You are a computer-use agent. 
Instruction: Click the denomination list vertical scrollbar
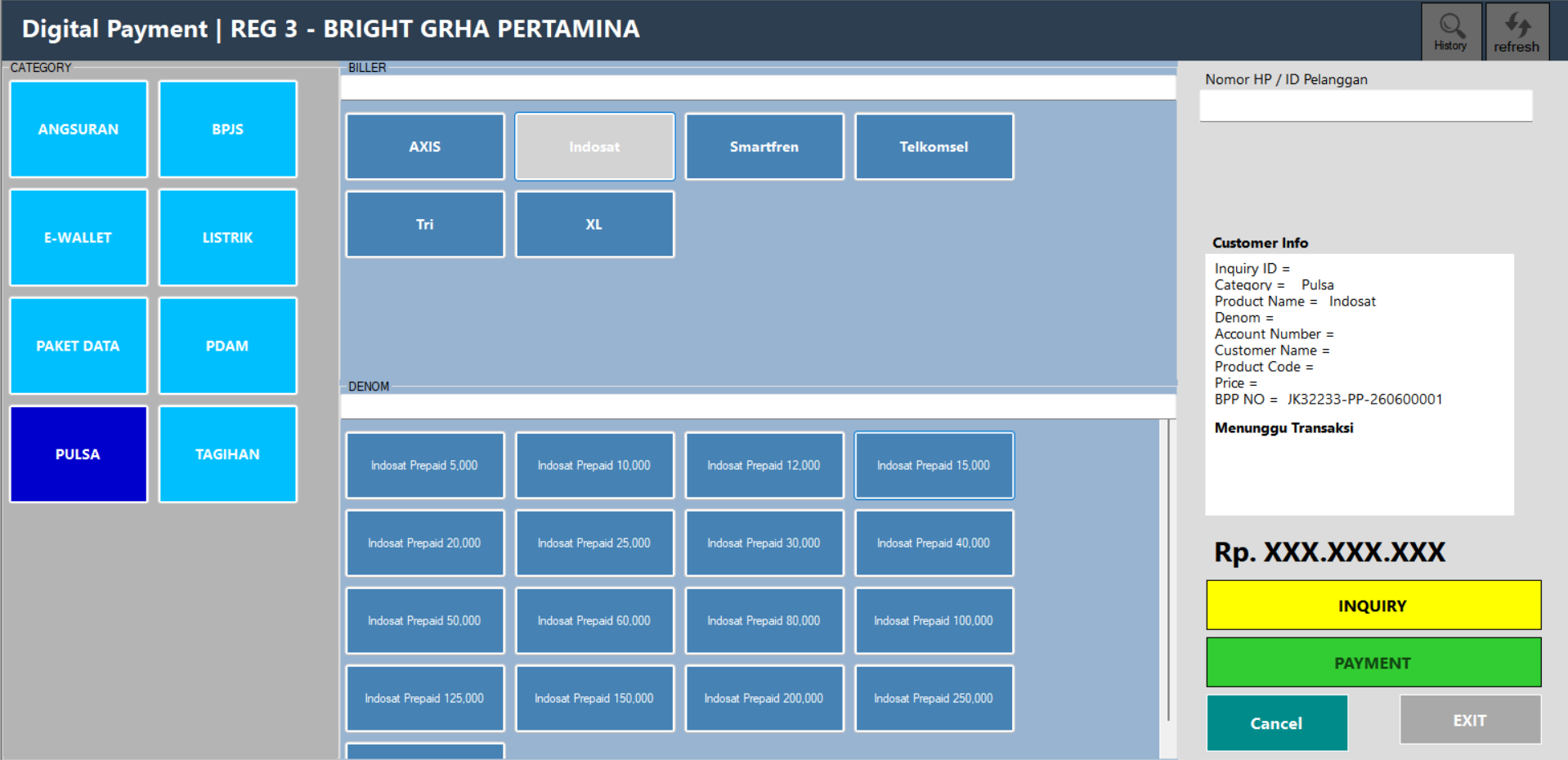tap(1168, 588)
